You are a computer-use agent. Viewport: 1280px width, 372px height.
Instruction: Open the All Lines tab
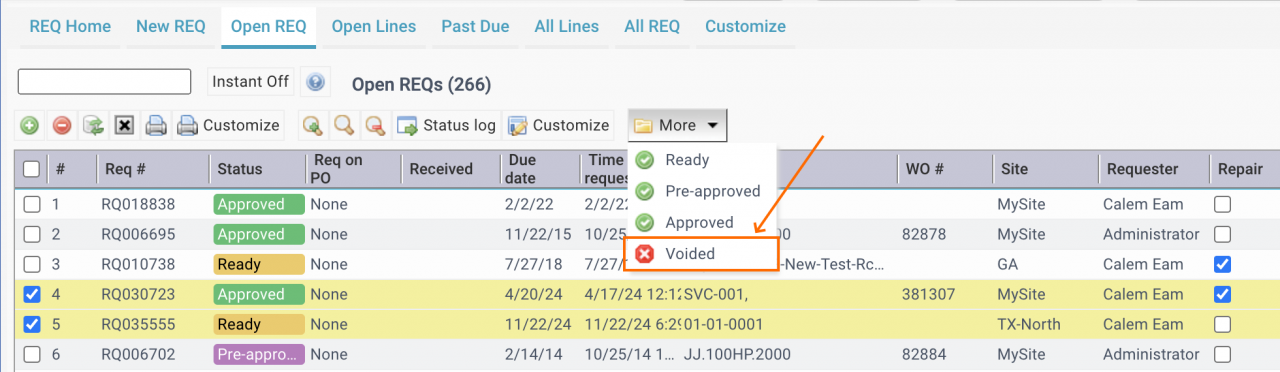point(567,27)
